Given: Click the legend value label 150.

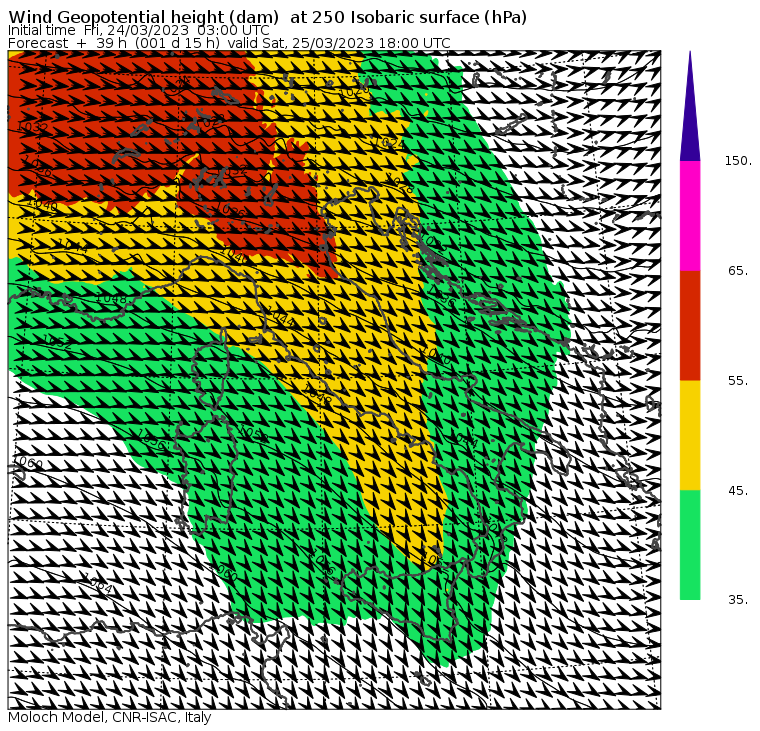Looking at the screenshot, I should coord(739,161).
